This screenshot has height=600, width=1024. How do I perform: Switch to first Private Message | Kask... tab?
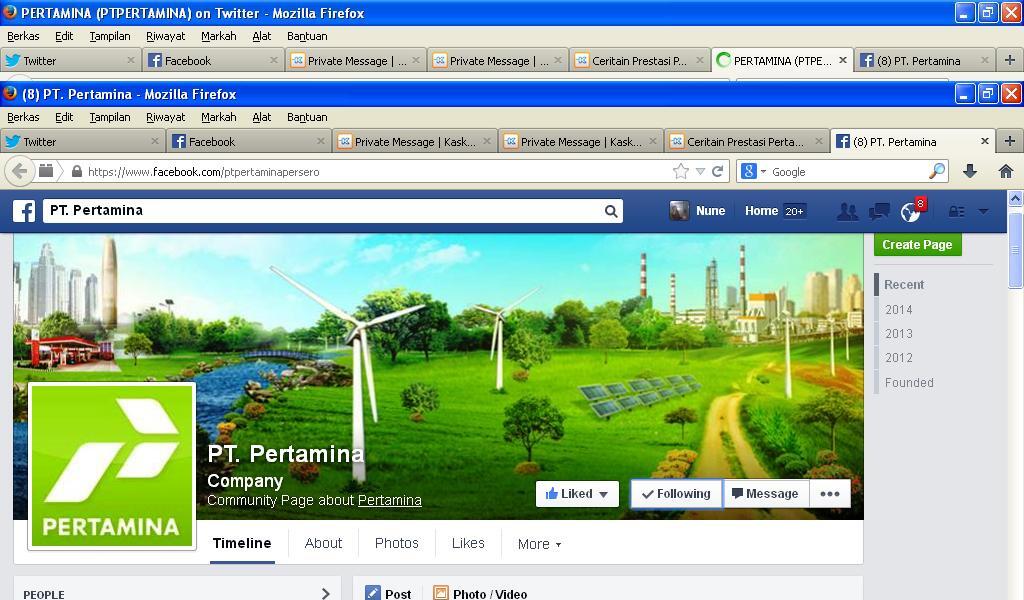click(414, 141)
